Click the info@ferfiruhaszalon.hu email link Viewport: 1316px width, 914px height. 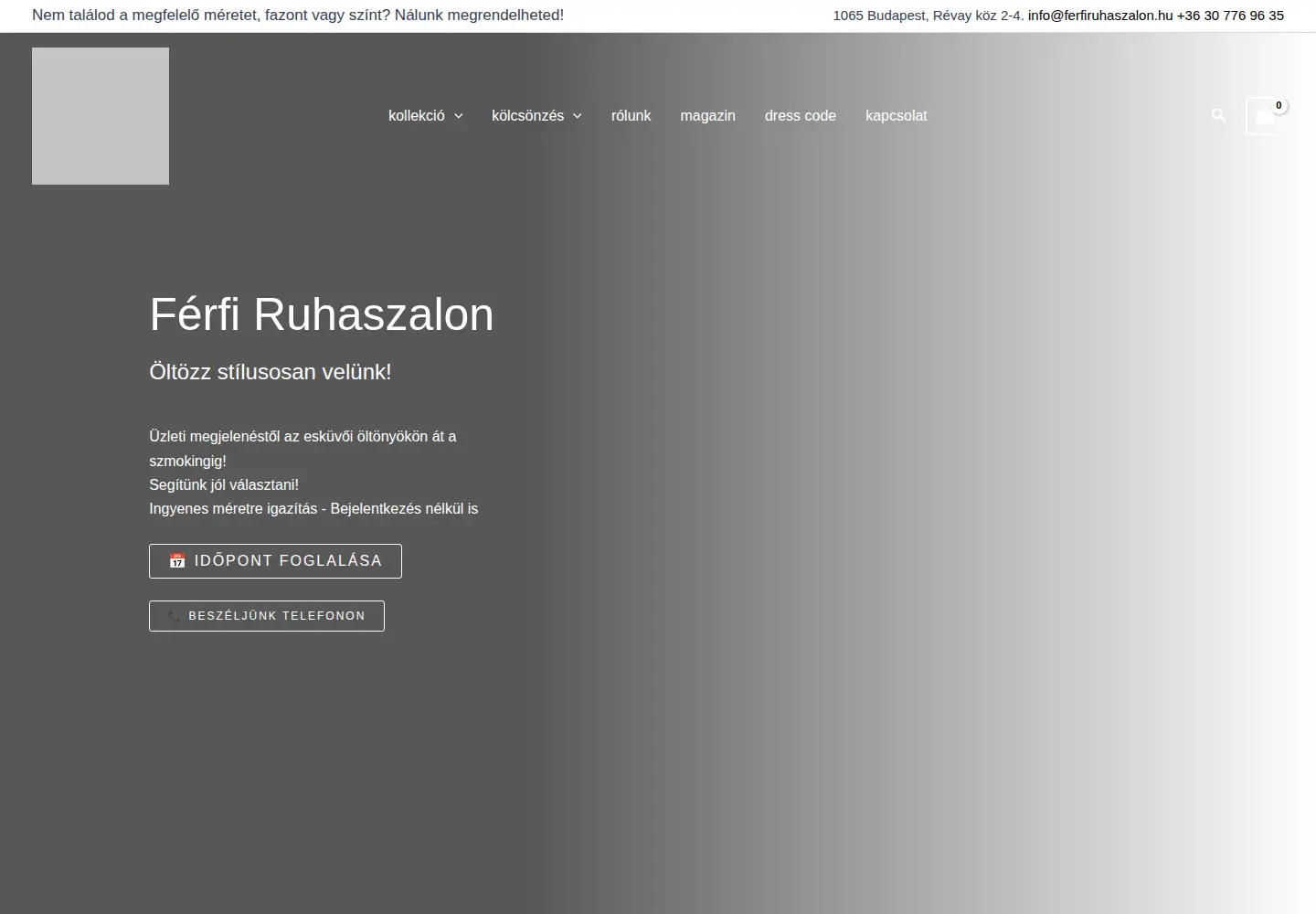tap(1100, 16)
